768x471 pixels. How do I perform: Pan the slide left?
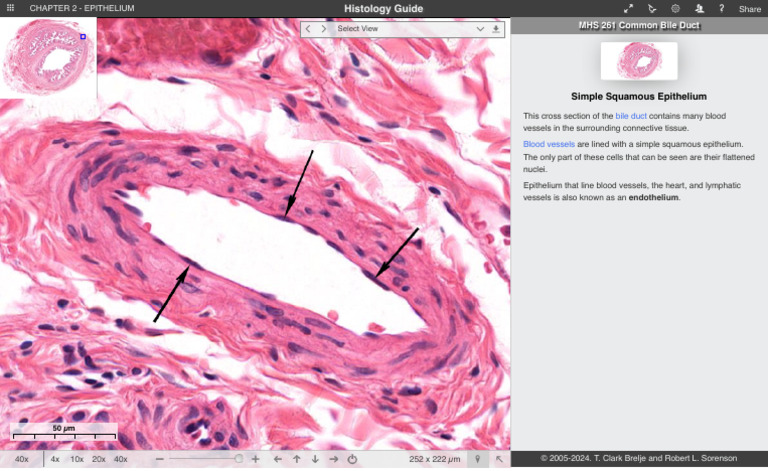(278, 459)
